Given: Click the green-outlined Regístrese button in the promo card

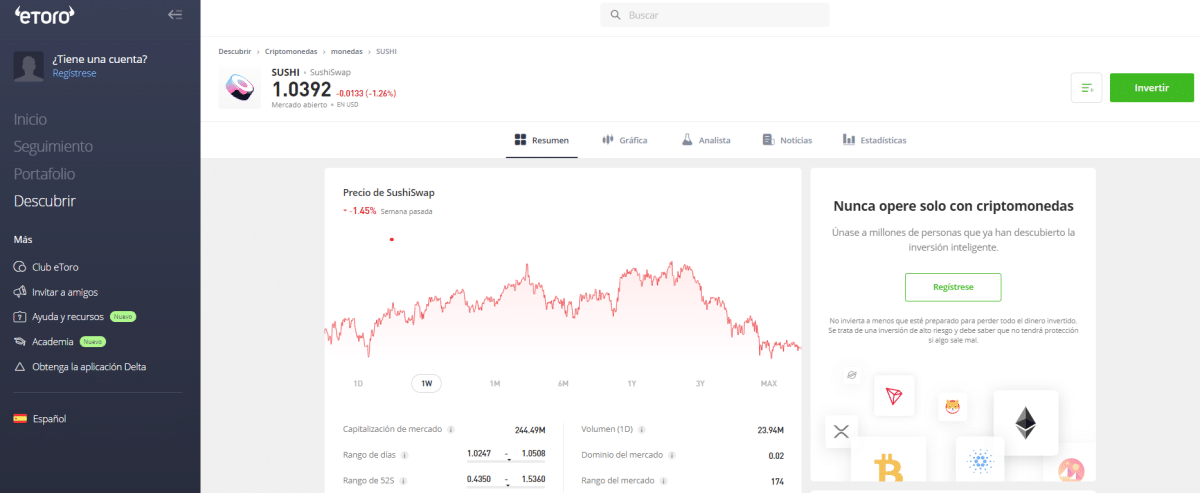Looking at the screenshot, I should tap(953, 287).
